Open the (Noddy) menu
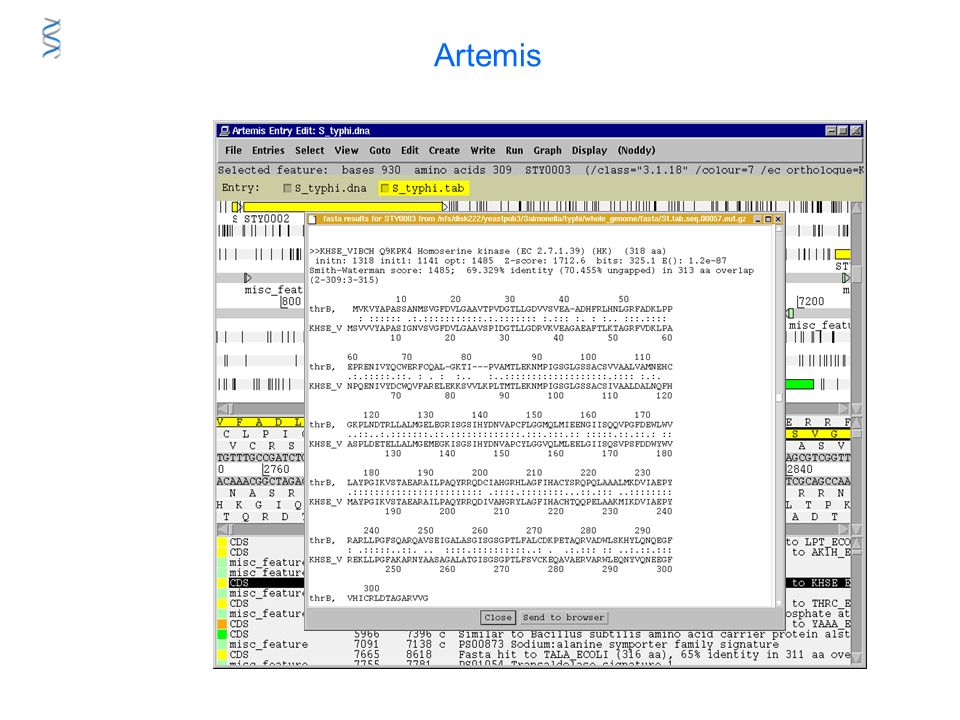Image resolution: width=960 pixels, height=720 pixels. 636,150
